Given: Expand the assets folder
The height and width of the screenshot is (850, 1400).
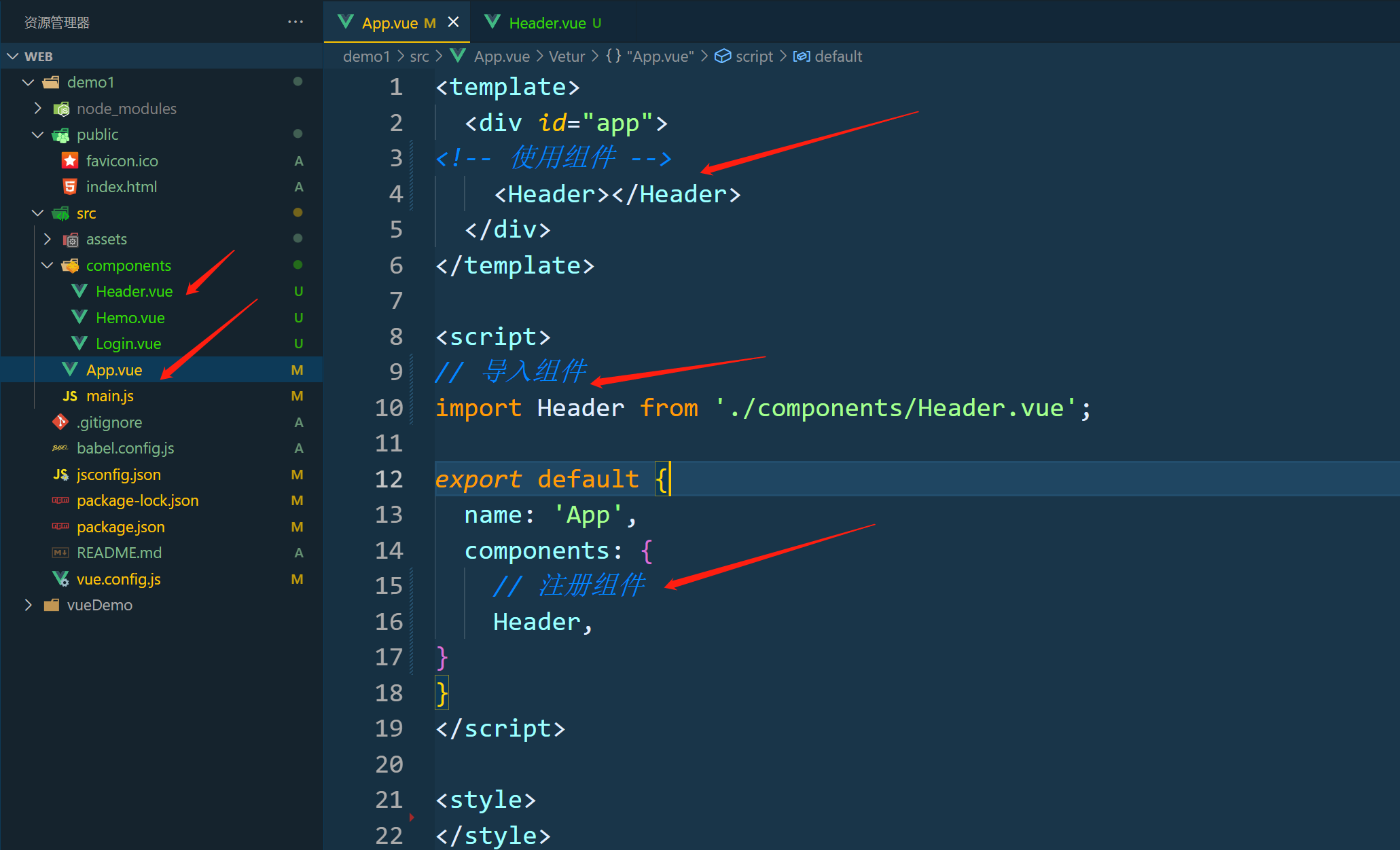Looking at the screenshot, I should [x=47, y=239].
